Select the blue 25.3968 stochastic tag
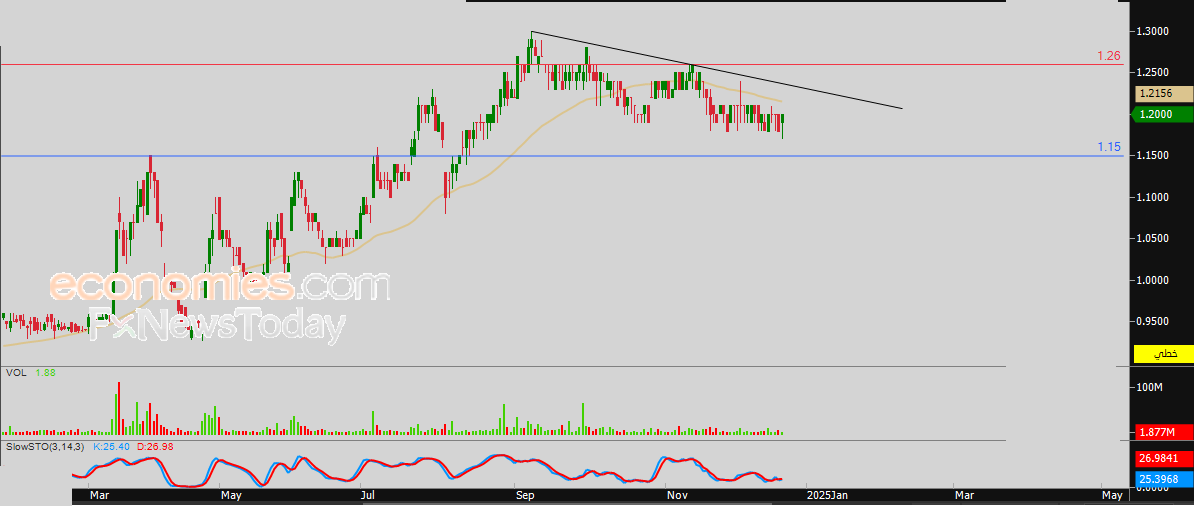Screen dimensions: 1194x506 point(1164,479)
